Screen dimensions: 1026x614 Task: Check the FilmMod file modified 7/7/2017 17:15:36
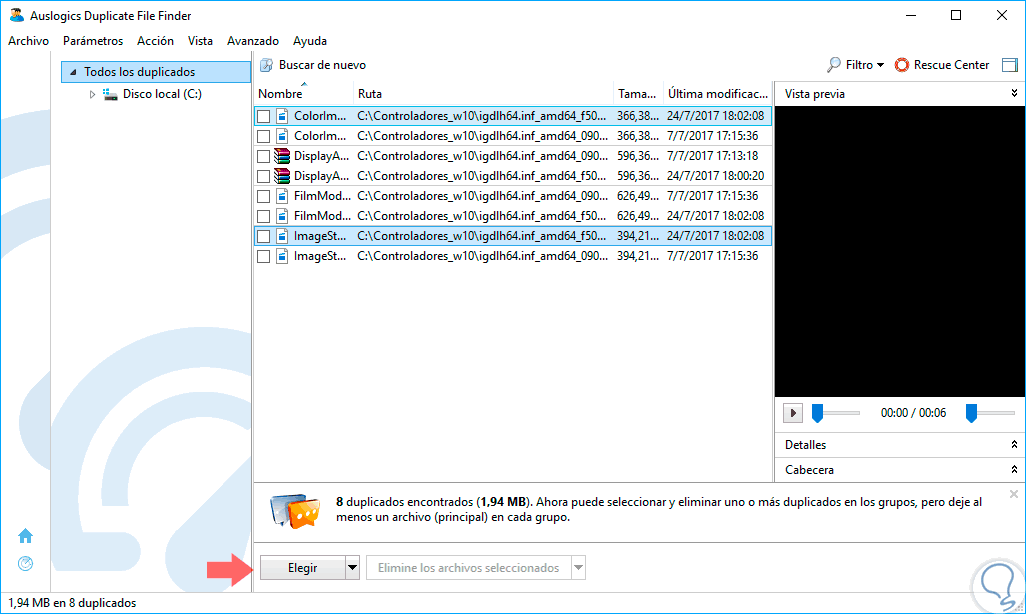[x=264, y=196]
